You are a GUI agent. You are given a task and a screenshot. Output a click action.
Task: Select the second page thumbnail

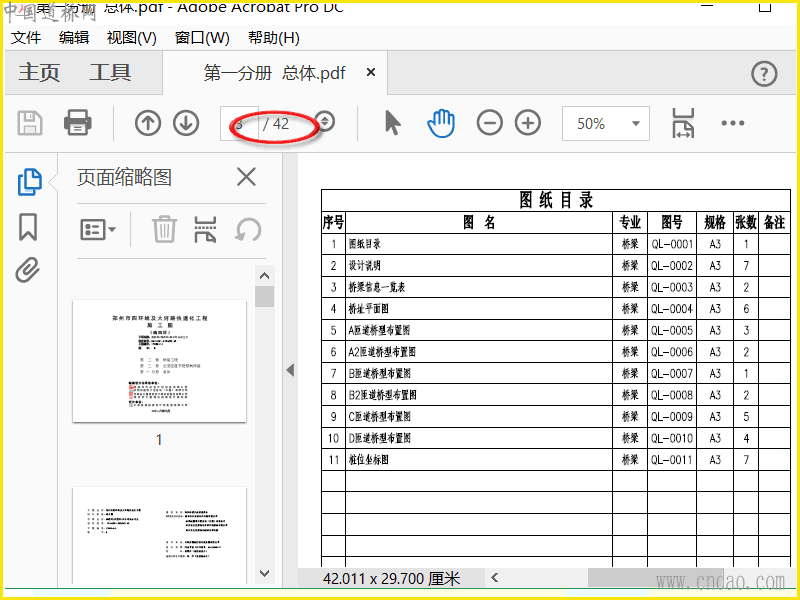[x=159, y=535]
